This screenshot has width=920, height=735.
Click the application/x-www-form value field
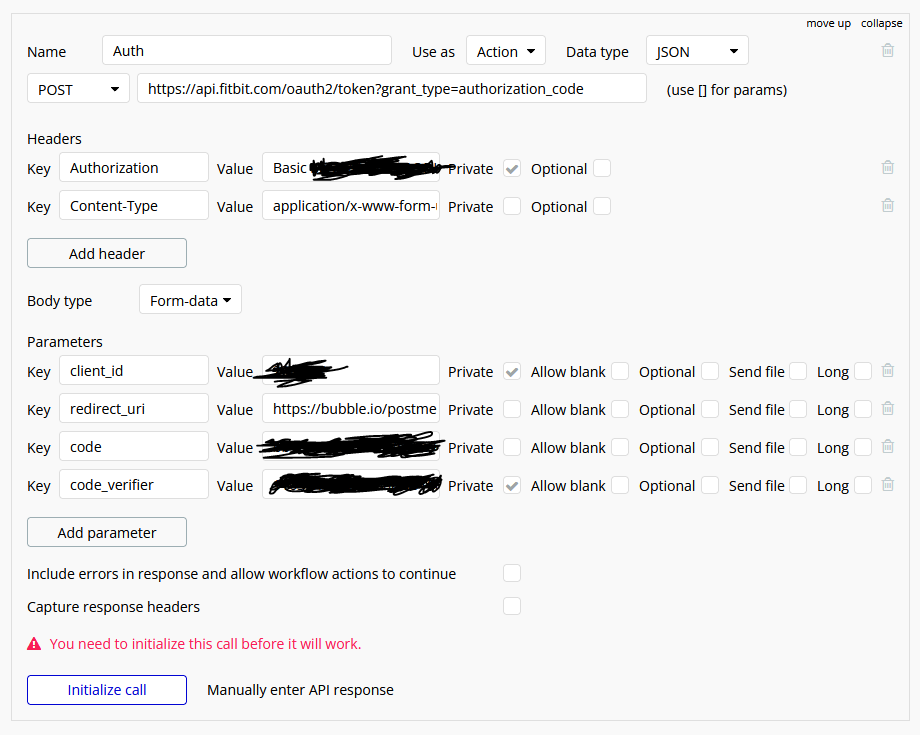[x=351, y=205]
